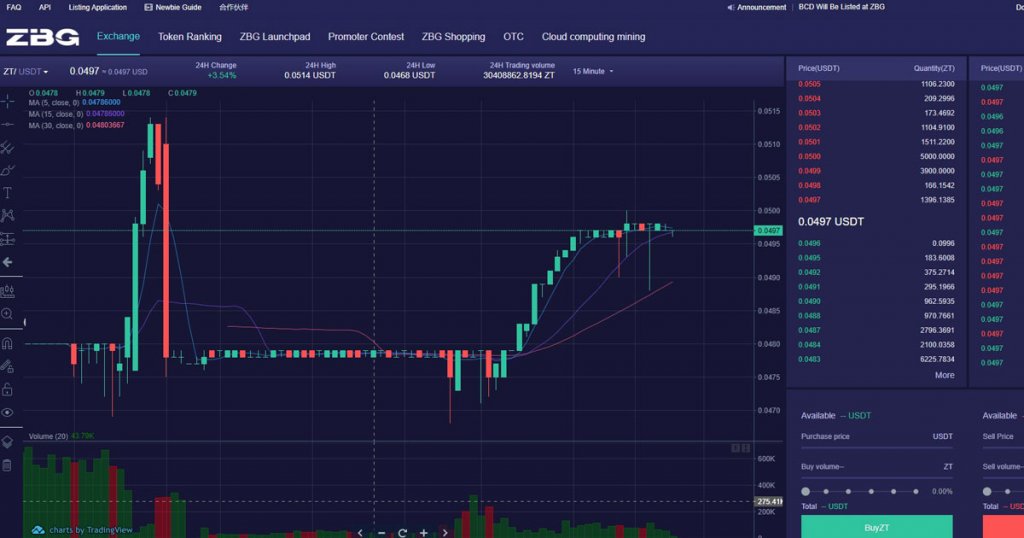This screenshot has width=1024, height=538.
Task: Open the object tree layers icon
Action: pos(7,442)
